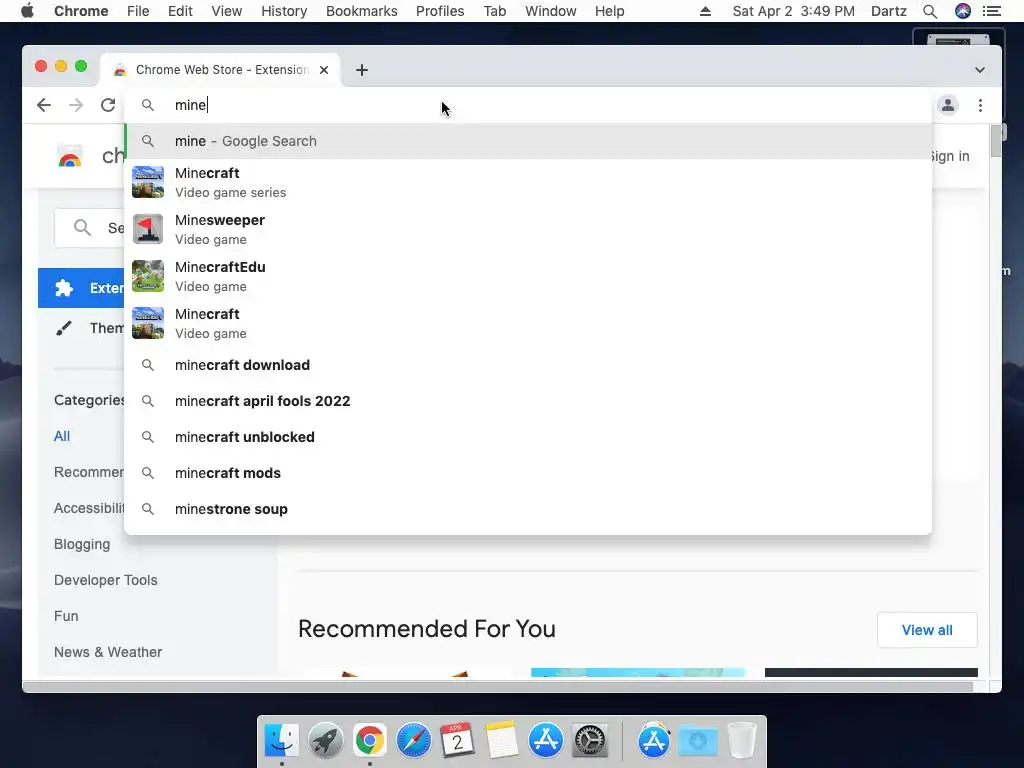
Task: Select 'minestrone soup' suggestion
Action: tap(528, 509)
